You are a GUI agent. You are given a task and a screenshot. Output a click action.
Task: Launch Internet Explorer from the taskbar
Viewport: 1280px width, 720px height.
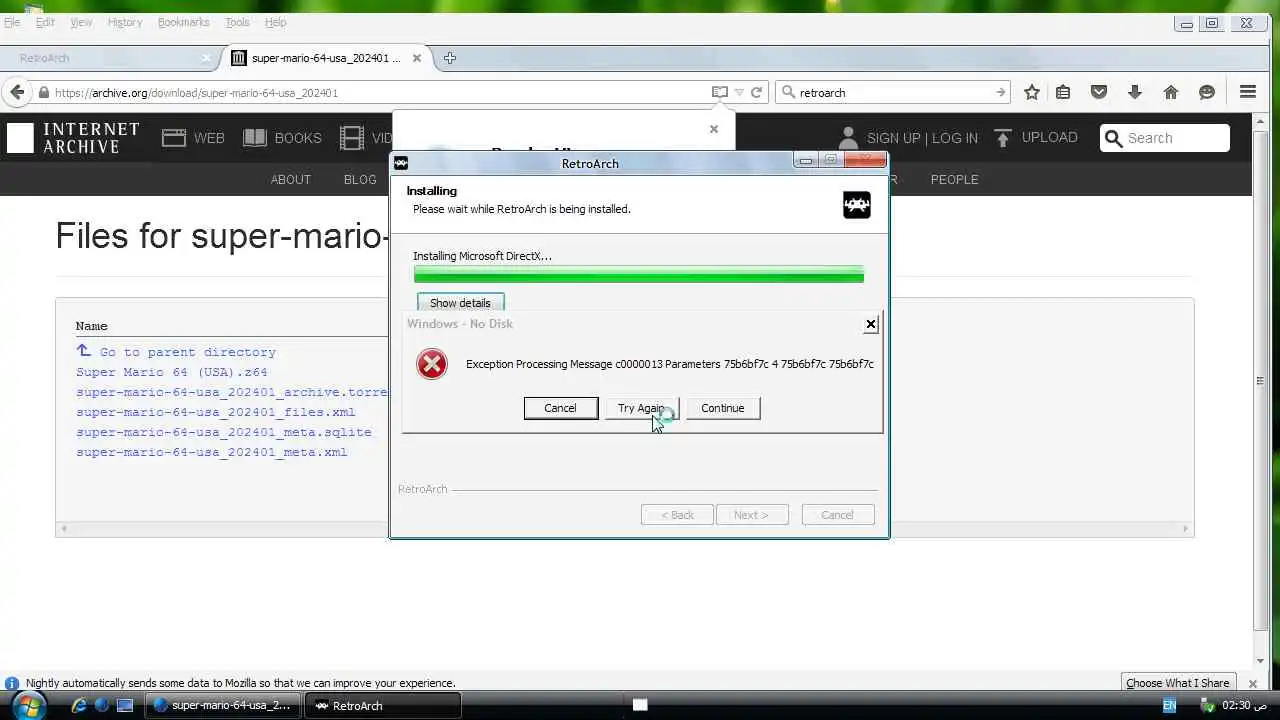tap(79, 705)
